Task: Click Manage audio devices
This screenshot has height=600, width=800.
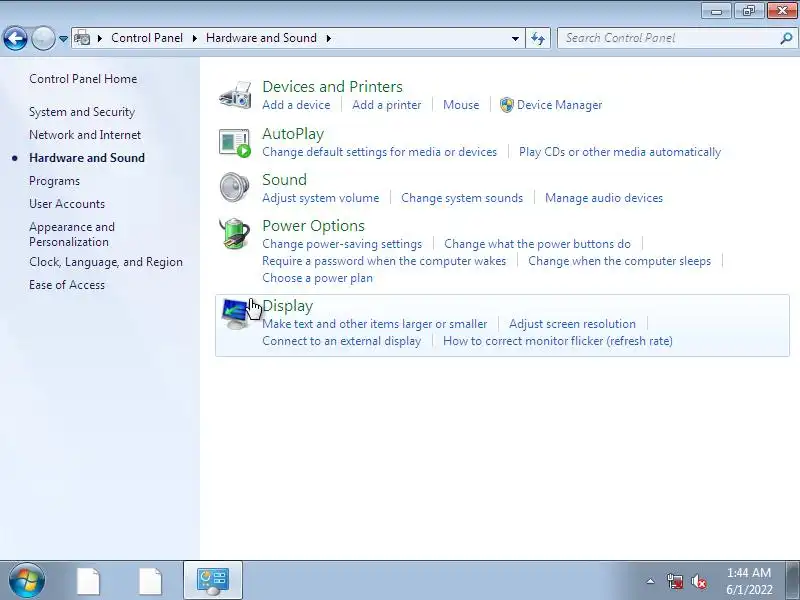Action: click(604, 198)
